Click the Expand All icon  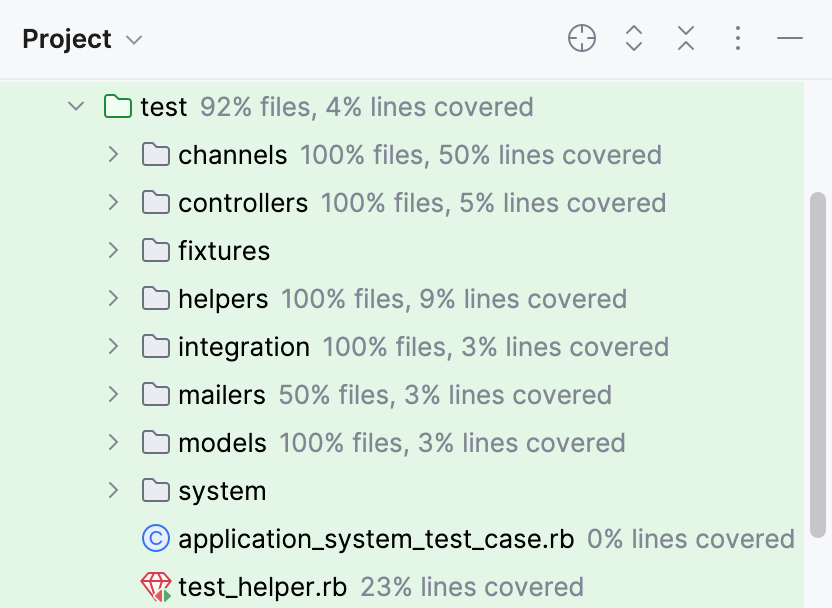pos(633,38)
